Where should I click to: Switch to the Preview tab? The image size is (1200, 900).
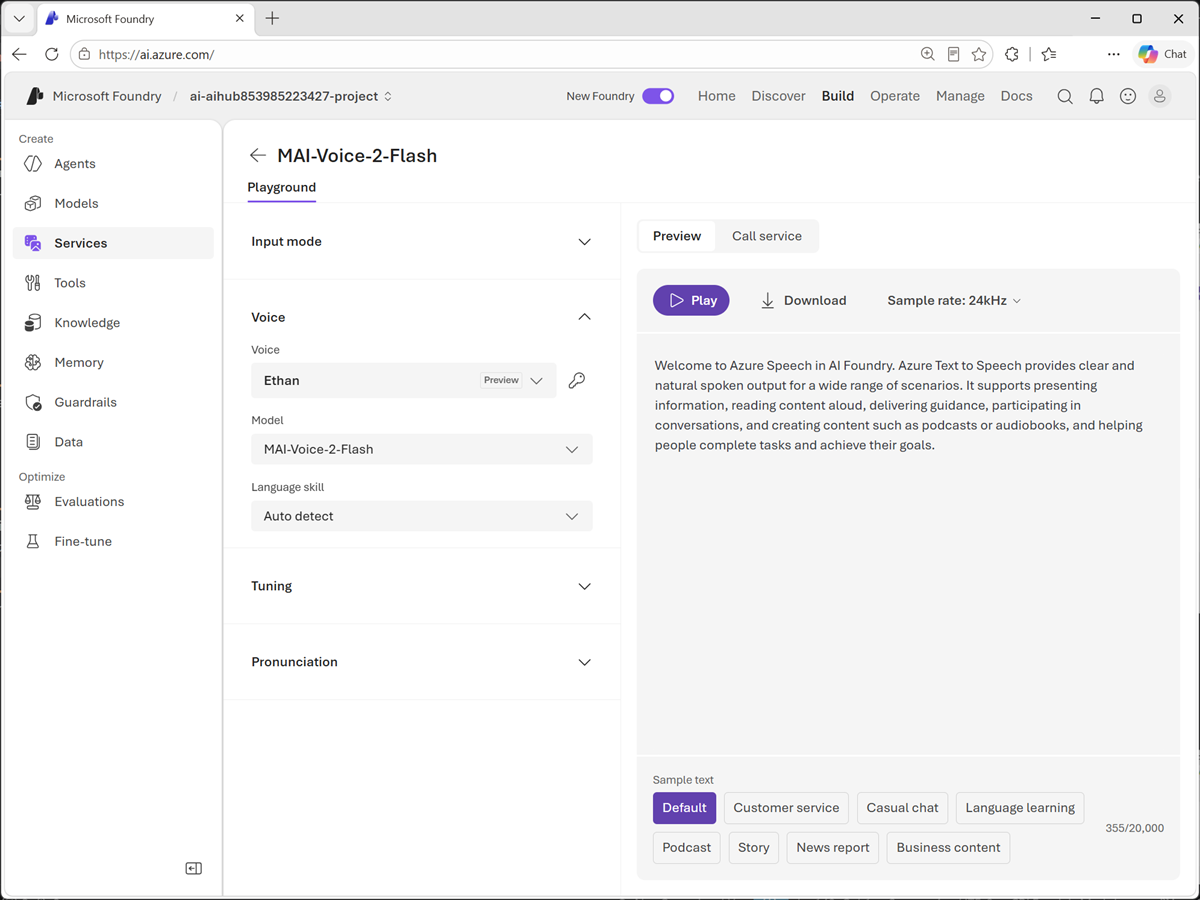[x=677, y=236]
